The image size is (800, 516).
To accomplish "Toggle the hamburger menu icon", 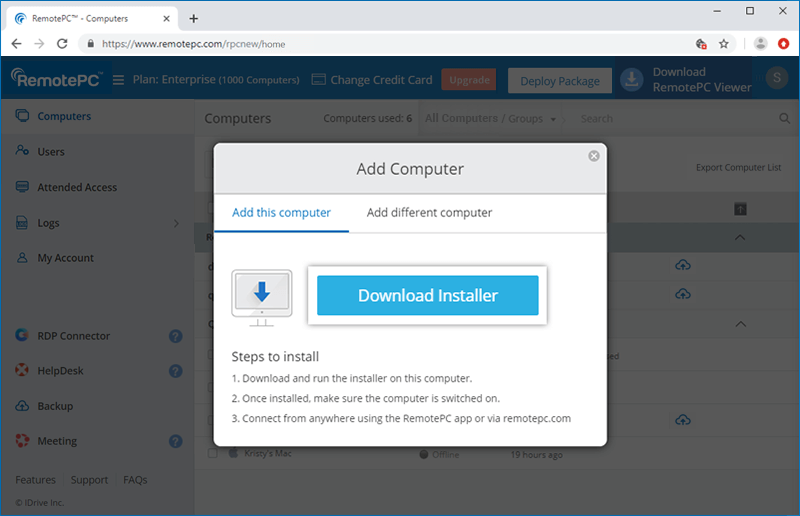I will point(118,80).
